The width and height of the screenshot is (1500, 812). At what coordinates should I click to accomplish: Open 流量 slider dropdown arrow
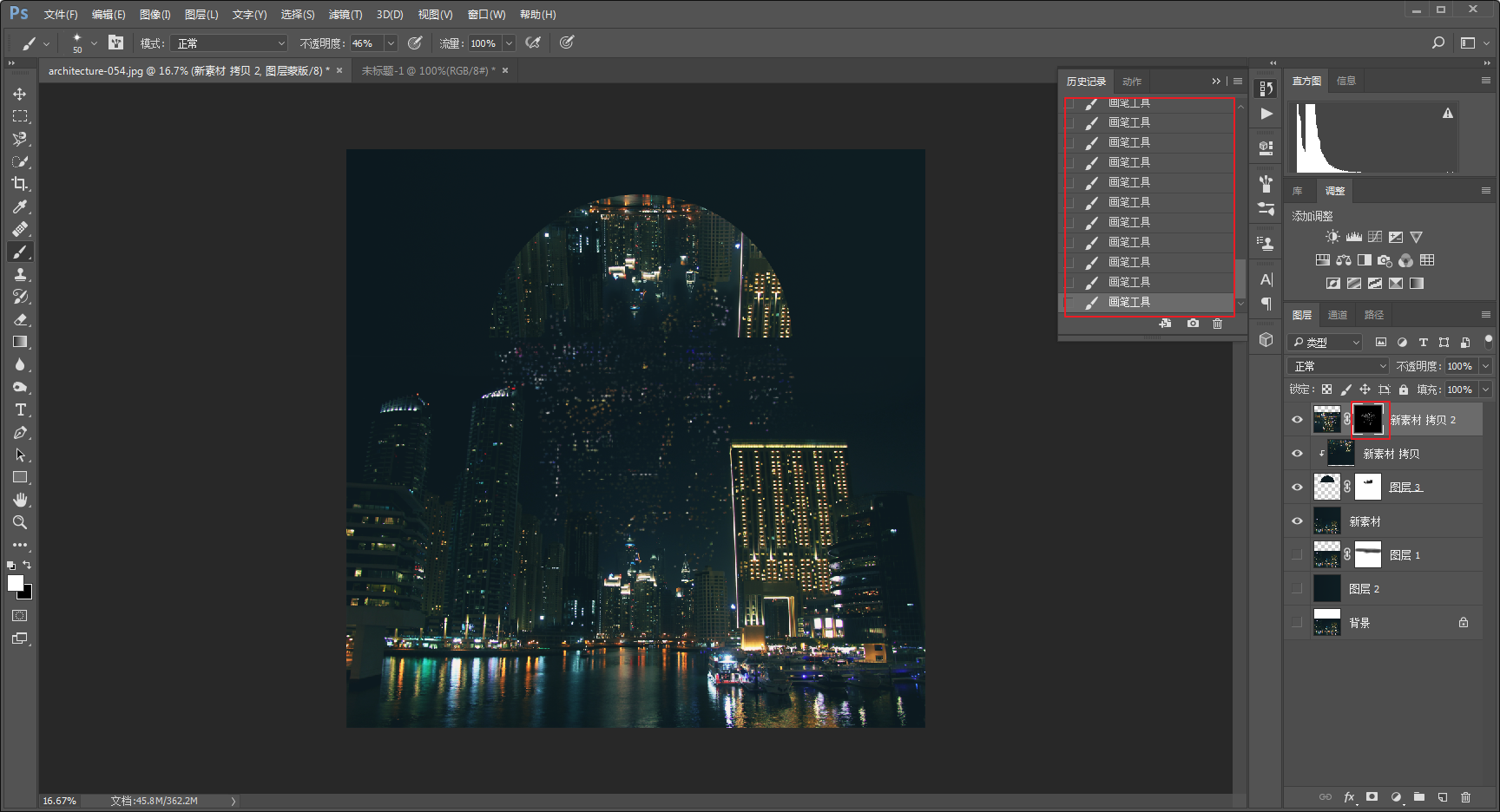coord(509,43)
